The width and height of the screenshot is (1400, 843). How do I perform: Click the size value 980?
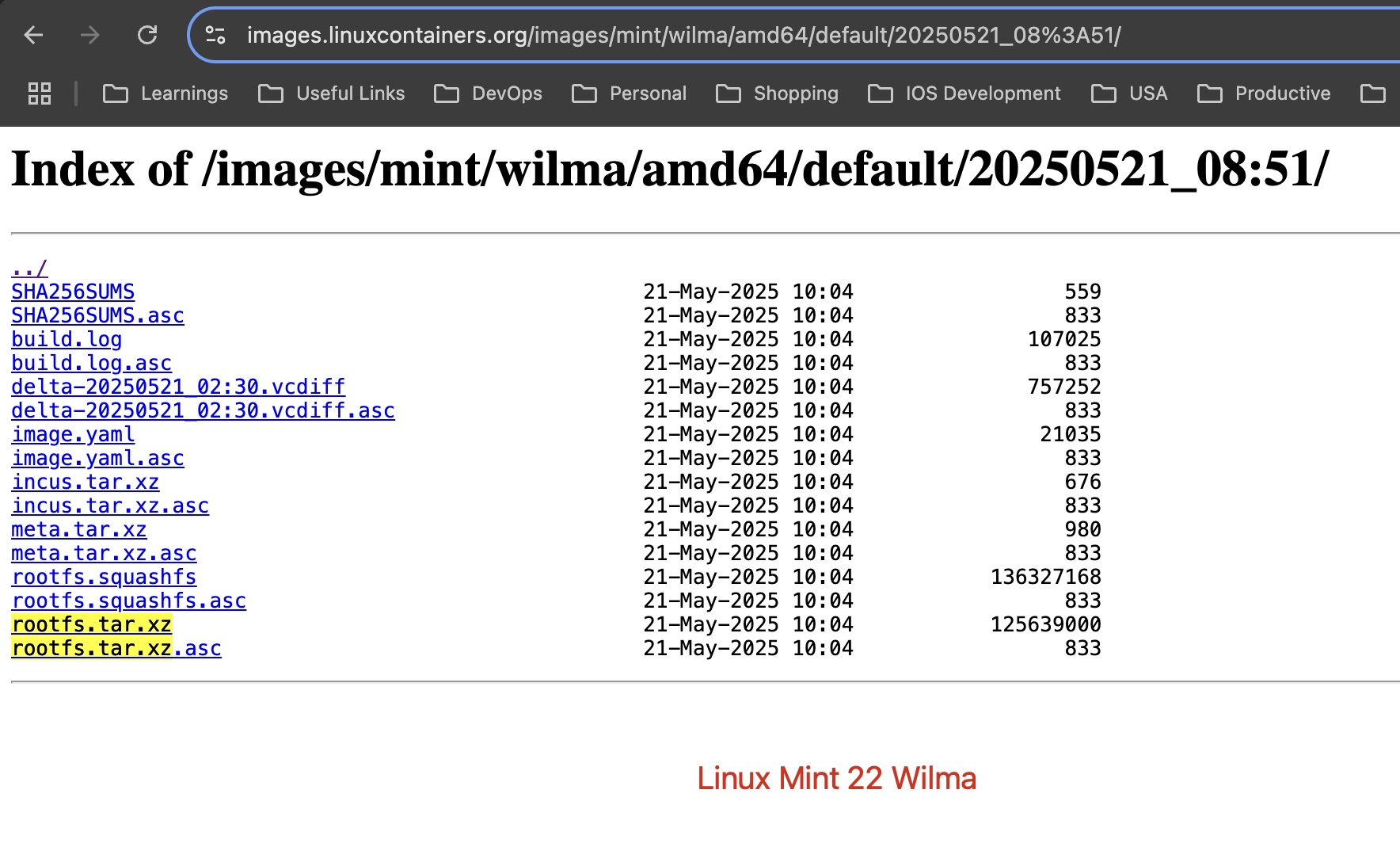[1082, 529]
